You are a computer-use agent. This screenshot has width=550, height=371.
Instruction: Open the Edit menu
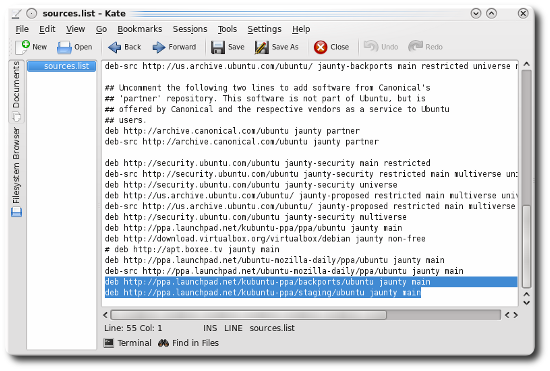point(47,29)
